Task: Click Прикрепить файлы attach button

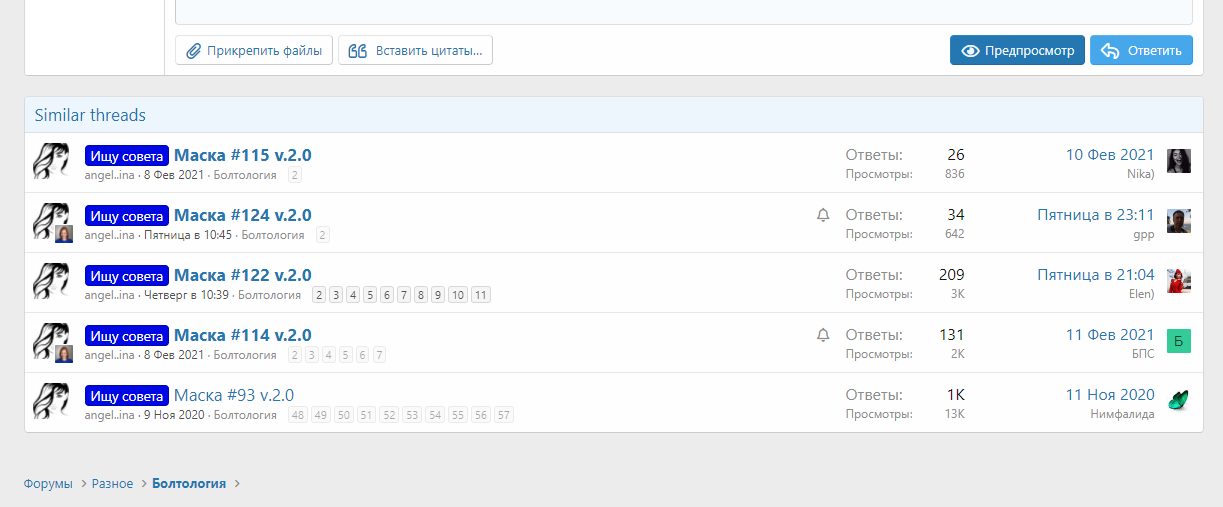Action: pos(254,50)
